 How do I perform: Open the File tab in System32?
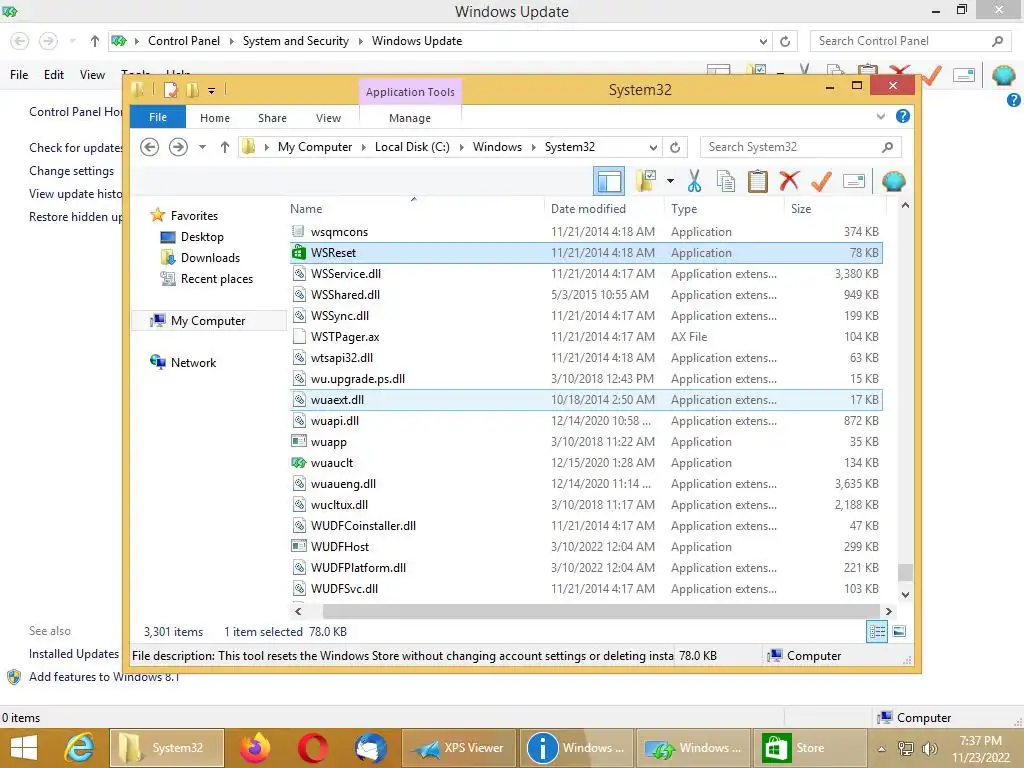point(158,117)
